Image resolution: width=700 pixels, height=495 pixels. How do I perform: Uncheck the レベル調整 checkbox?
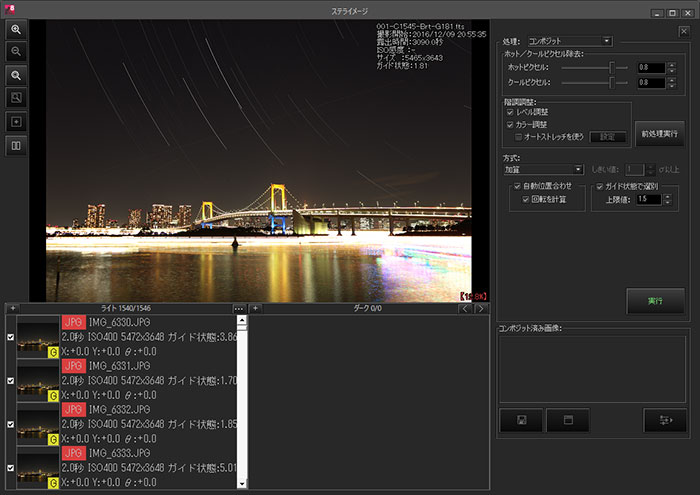coord(512,112)
